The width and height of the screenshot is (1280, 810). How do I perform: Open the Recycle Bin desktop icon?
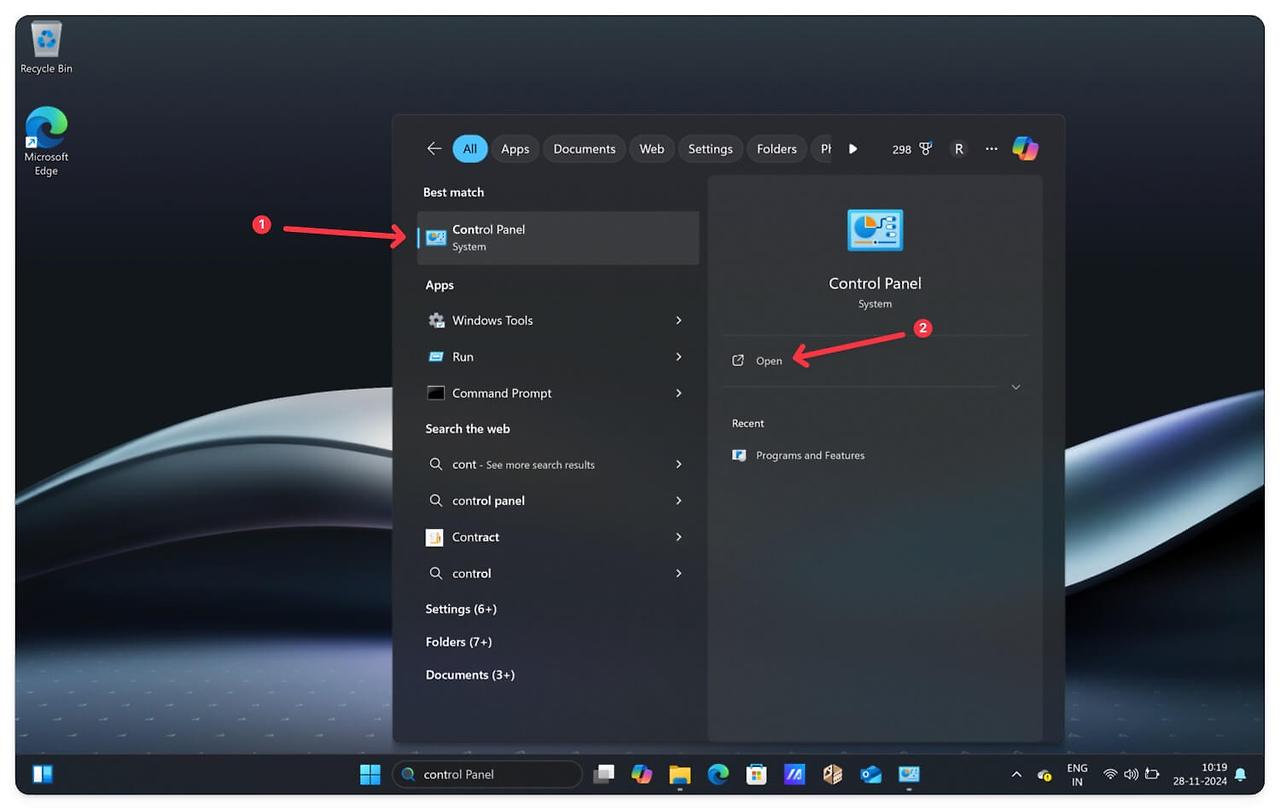click(46, 48)
